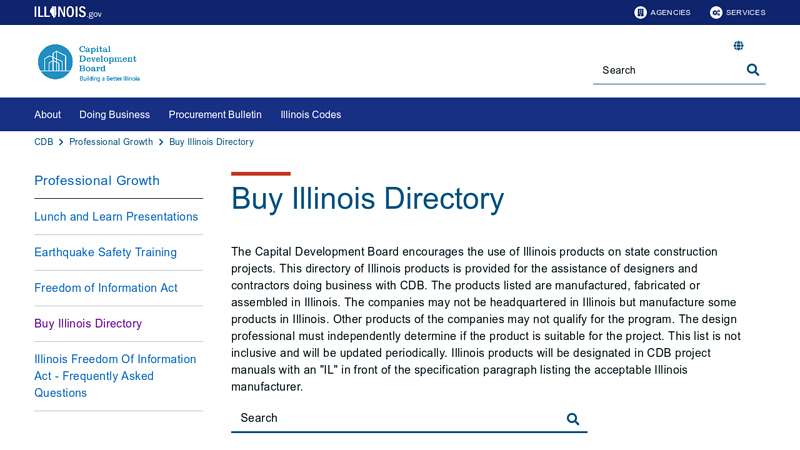
Task: Click the Services gear icon
Action: (x=716, y=12)
